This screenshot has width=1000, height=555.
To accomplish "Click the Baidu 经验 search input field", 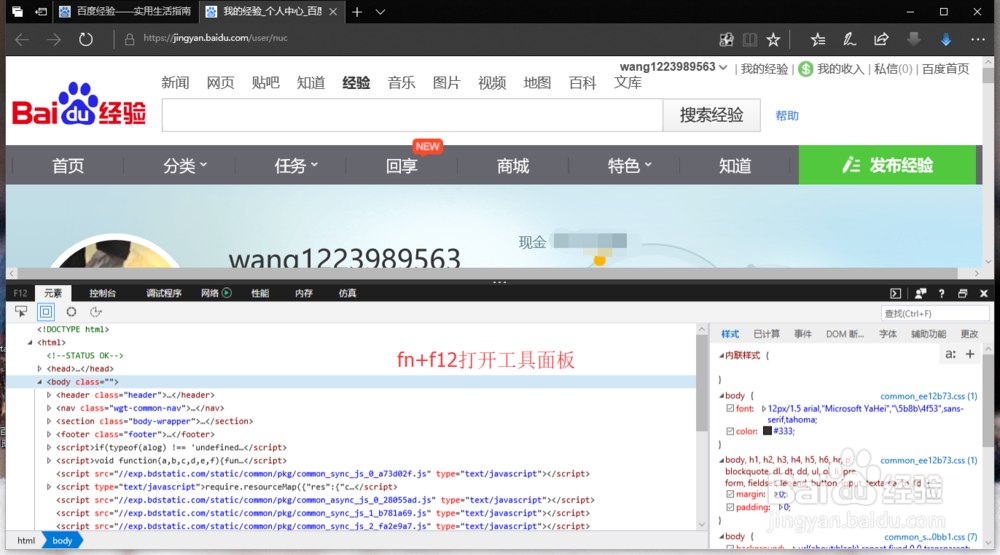I will click(x=413, y=115).
